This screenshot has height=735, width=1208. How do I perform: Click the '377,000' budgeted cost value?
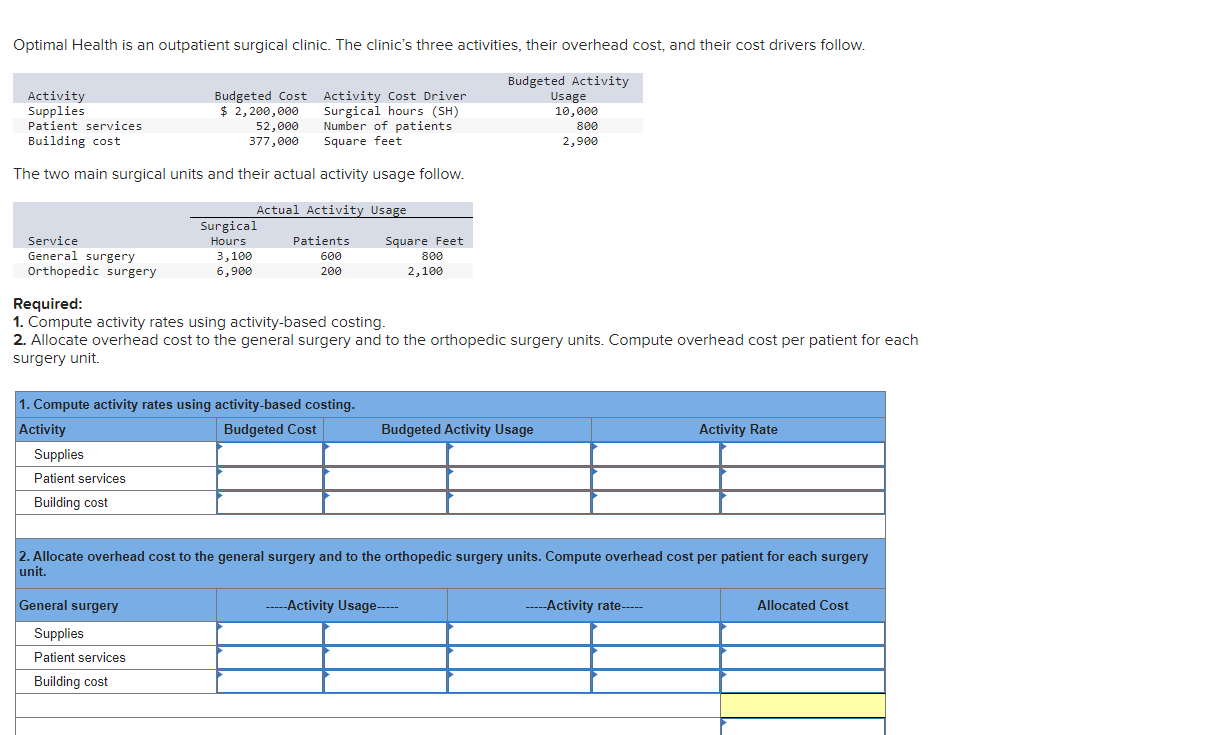(273, 141)
